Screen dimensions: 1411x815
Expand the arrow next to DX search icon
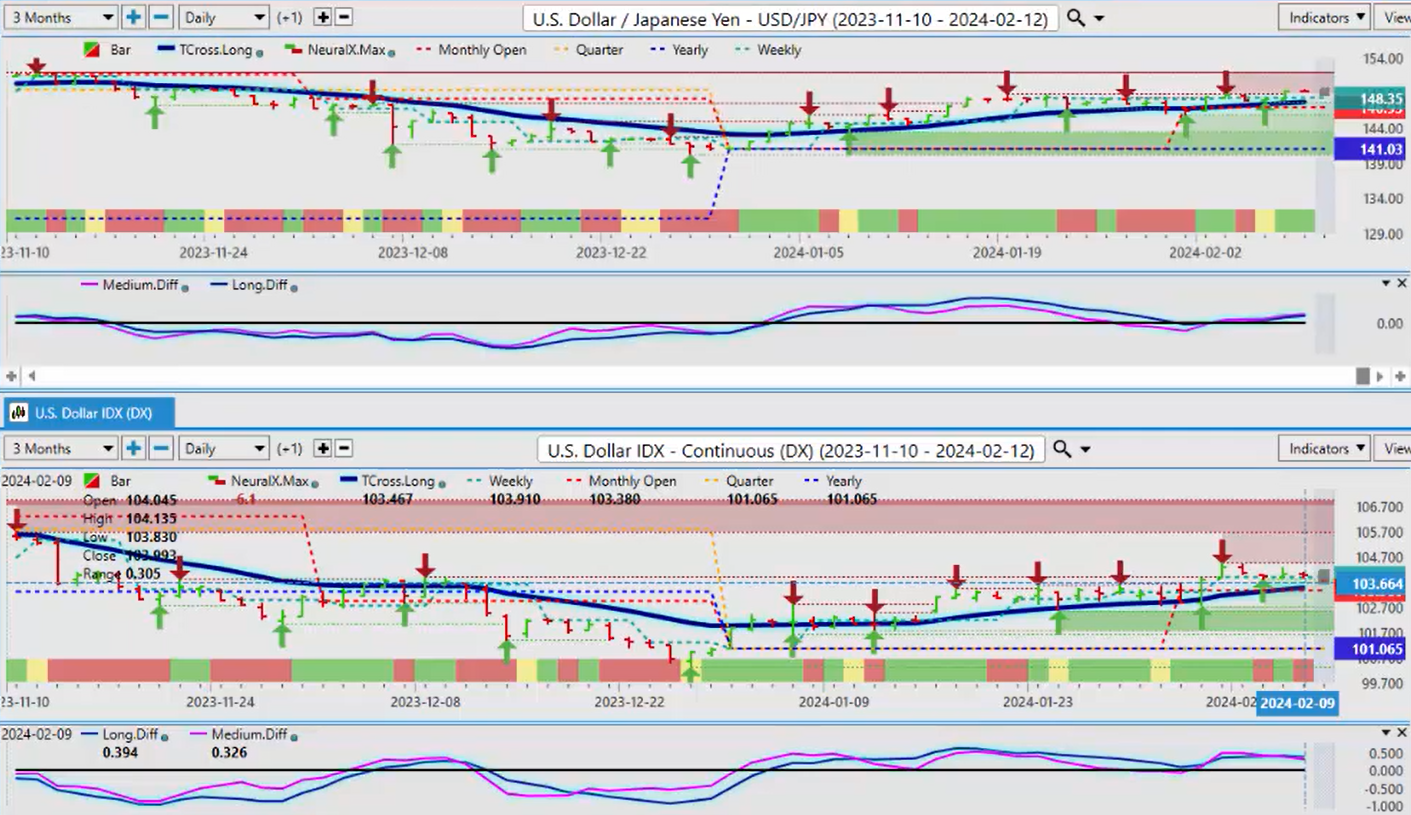1086,450
